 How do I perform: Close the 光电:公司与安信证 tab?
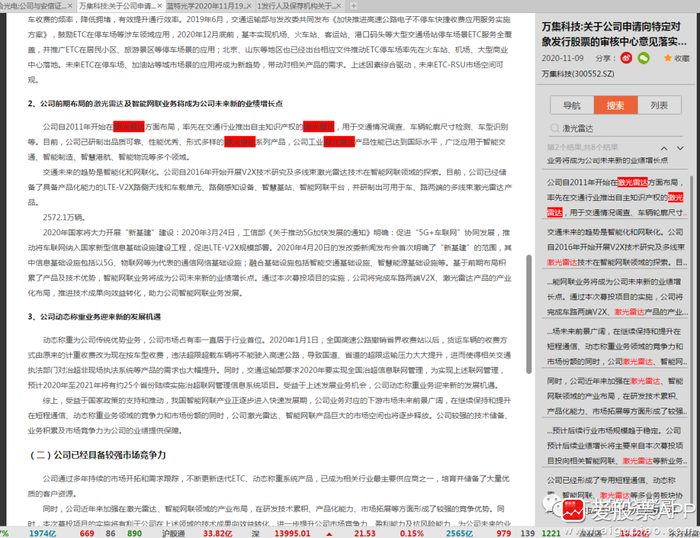click(70, 6)
